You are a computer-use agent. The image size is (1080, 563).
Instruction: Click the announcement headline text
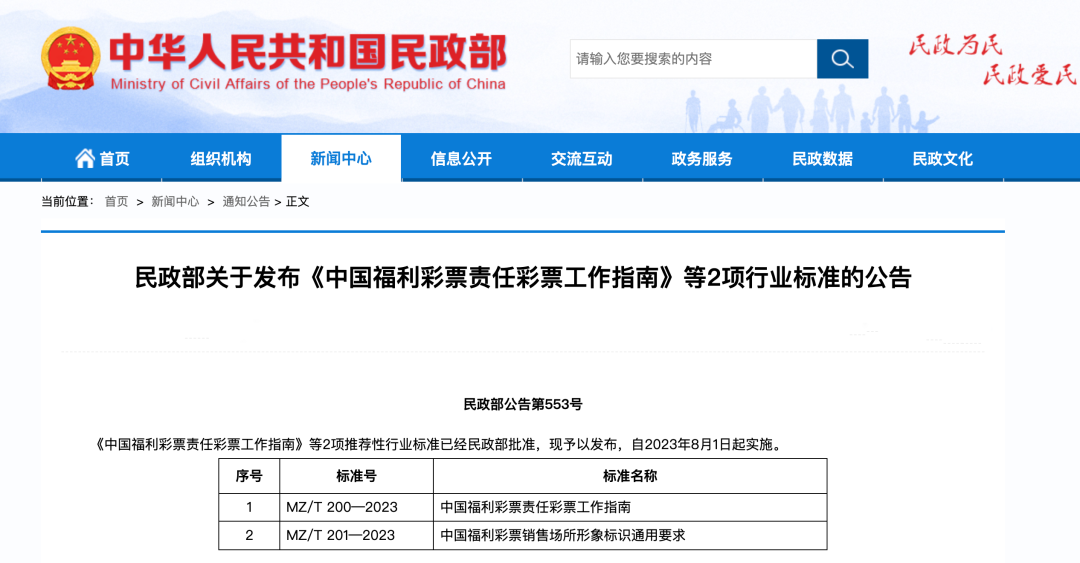pyautogui.click(x=523, y=278)
